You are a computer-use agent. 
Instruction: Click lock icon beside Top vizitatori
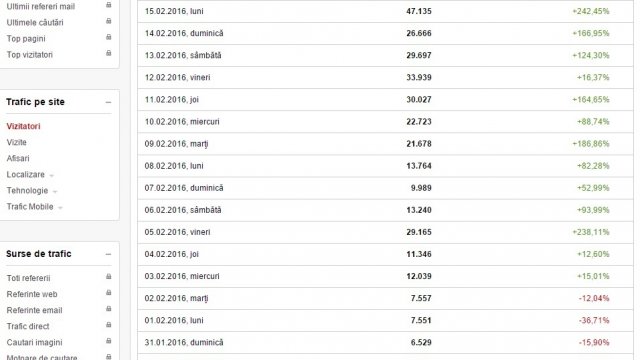pyautogui.click(x=109, y=53)
